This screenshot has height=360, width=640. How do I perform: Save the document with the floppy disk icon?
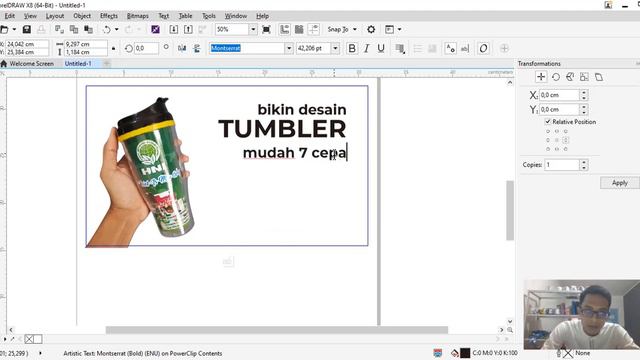click(x=27, y=29)
